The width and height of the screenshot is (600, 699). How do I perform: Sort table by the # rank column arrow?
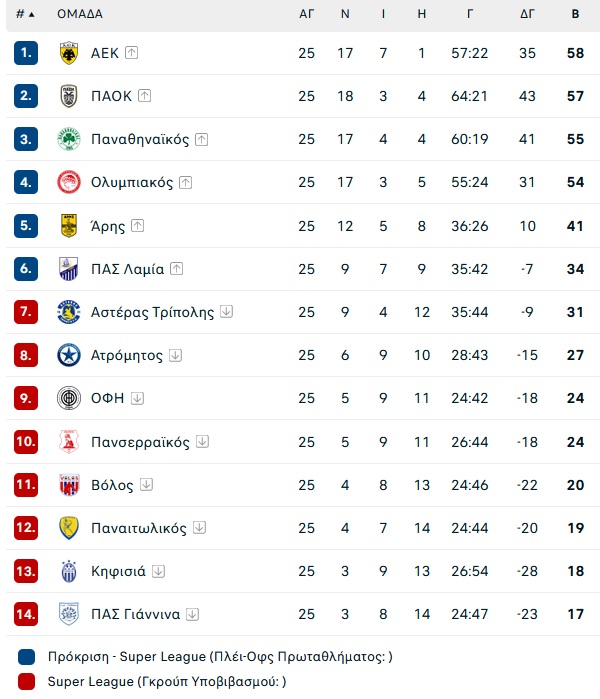point(31,15)
